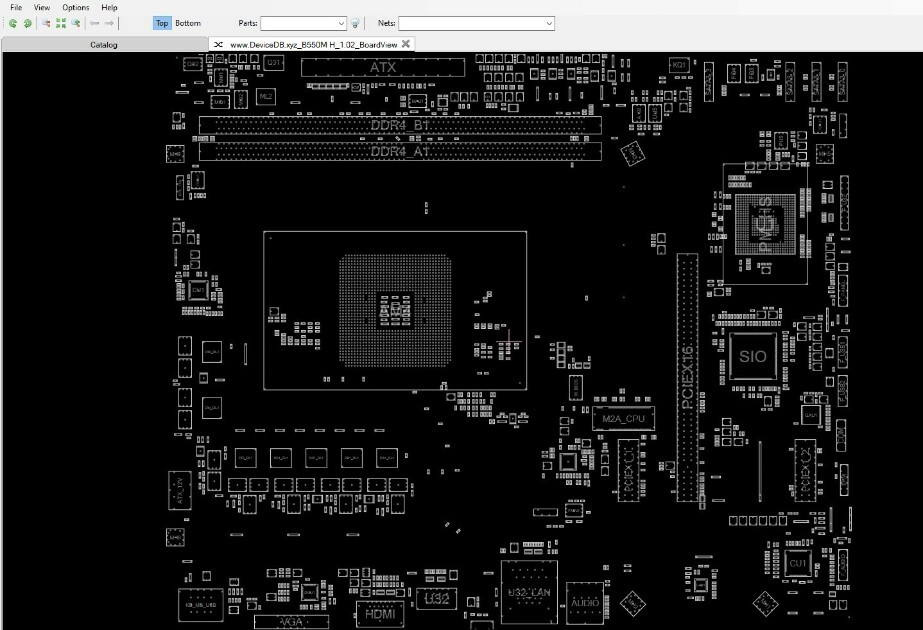Switch to Bottom side view
The width and height of the screenshot is (923, 630).
[188, 23]
